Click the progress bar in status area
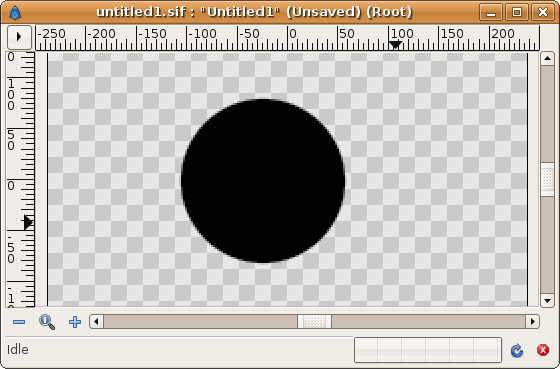The width and height of the screenshot is (560, 369). pos(428,350)
